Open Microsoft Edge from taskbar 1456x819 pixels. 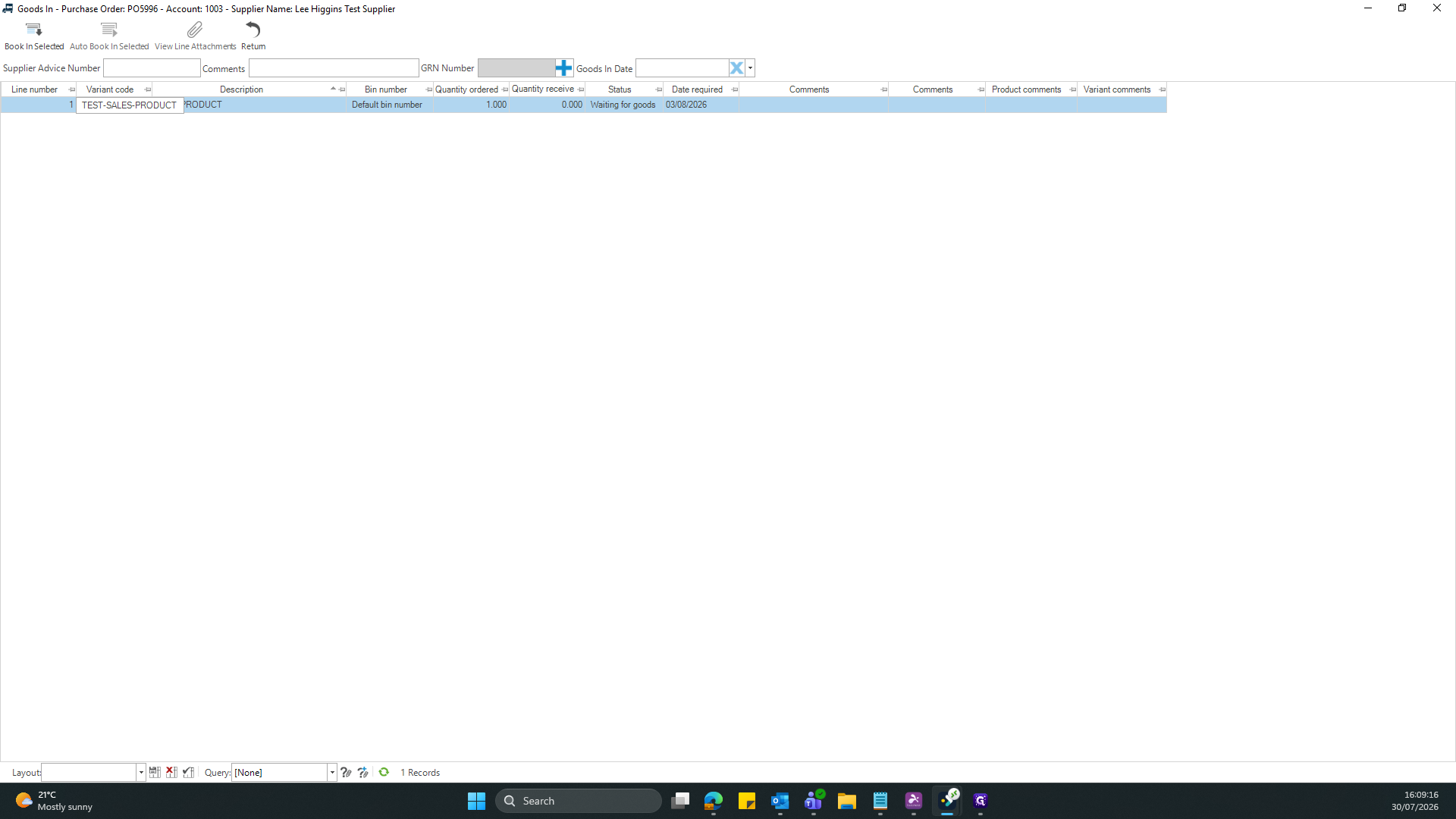pyautogui.click(x=714, y=801)
